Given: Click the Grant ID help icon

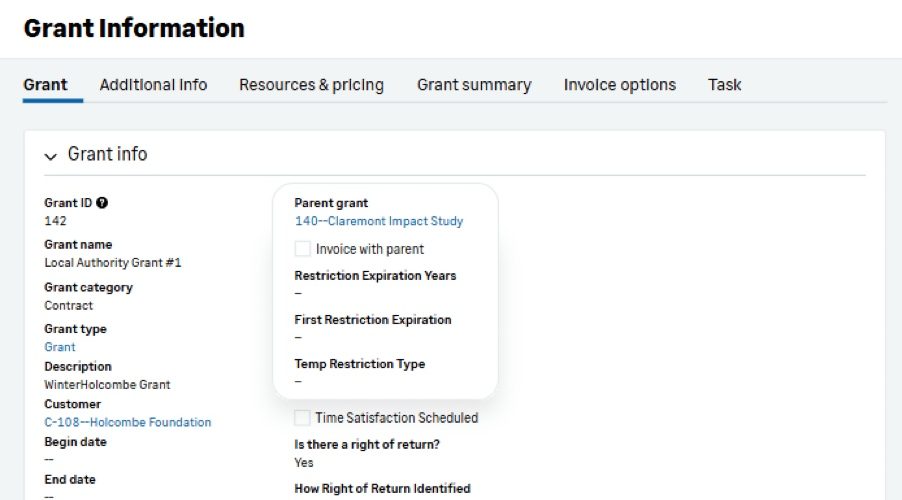Looking at the screenshot, I should pos(102,203).
